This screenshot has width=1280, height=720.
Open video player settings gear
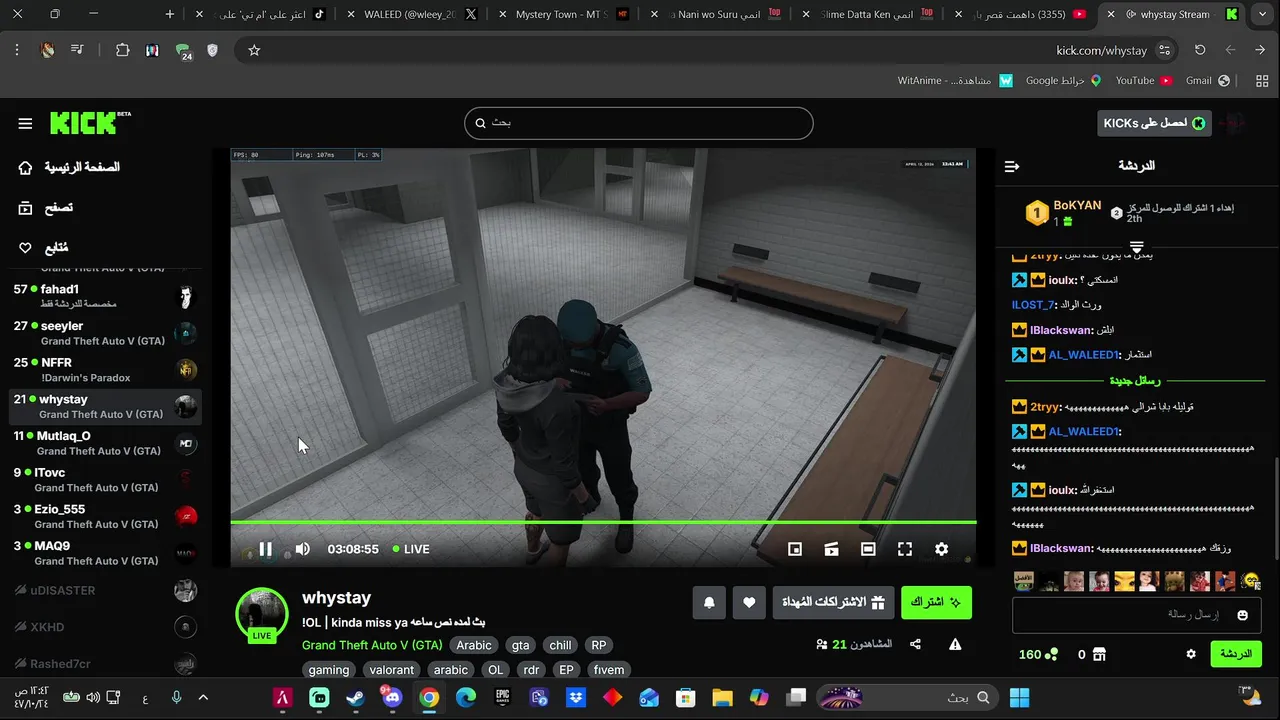coord(941,549)
